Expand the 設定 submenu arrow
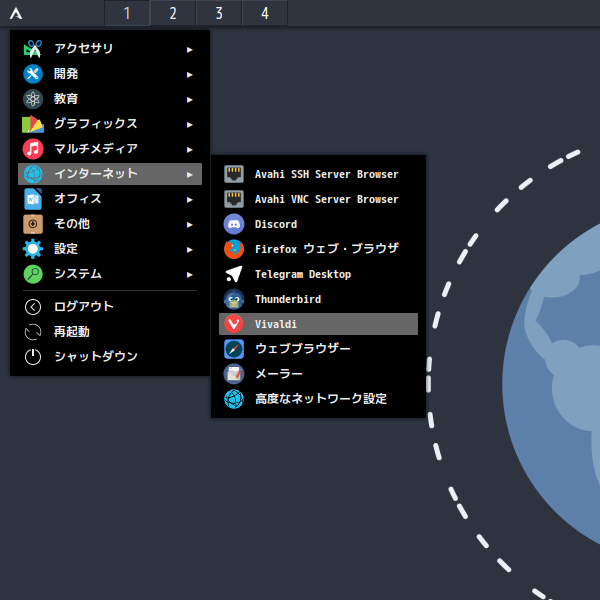Screen dimensions: 600x600 190,249
